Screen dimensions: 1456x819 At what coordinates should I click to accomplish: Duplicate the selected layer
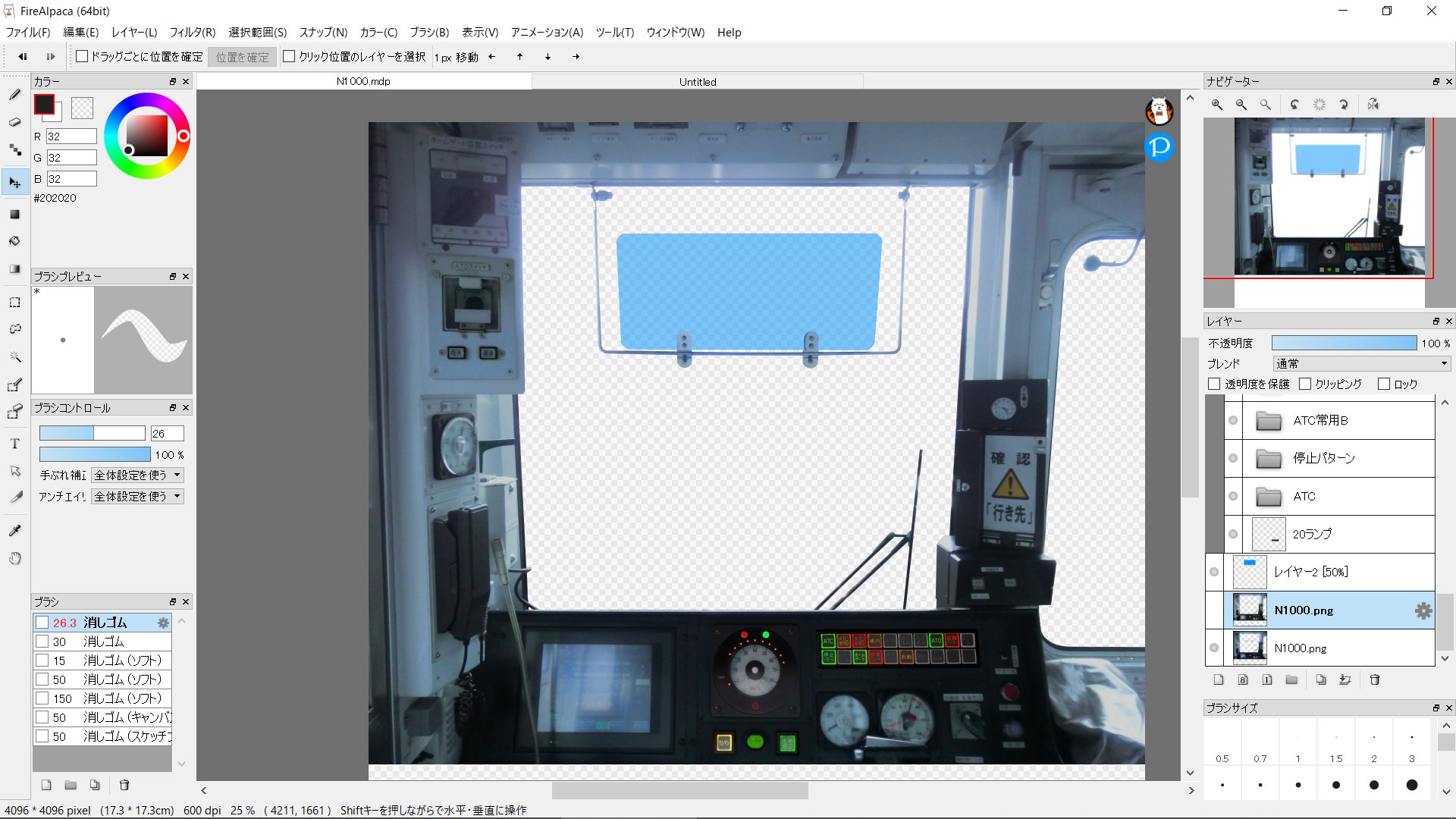click(1321, 680)
